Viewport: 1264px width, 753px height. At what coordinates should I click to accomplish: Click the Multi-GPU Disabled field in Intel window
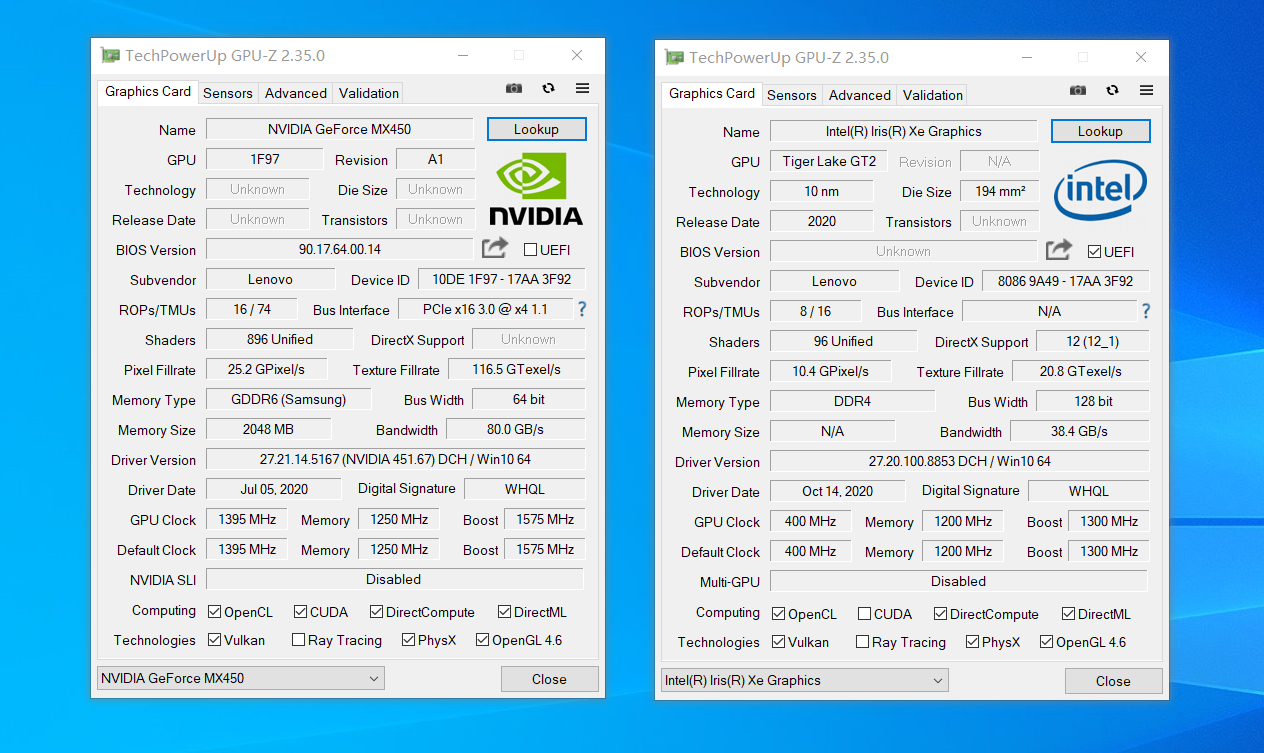[x=958, y=581]
